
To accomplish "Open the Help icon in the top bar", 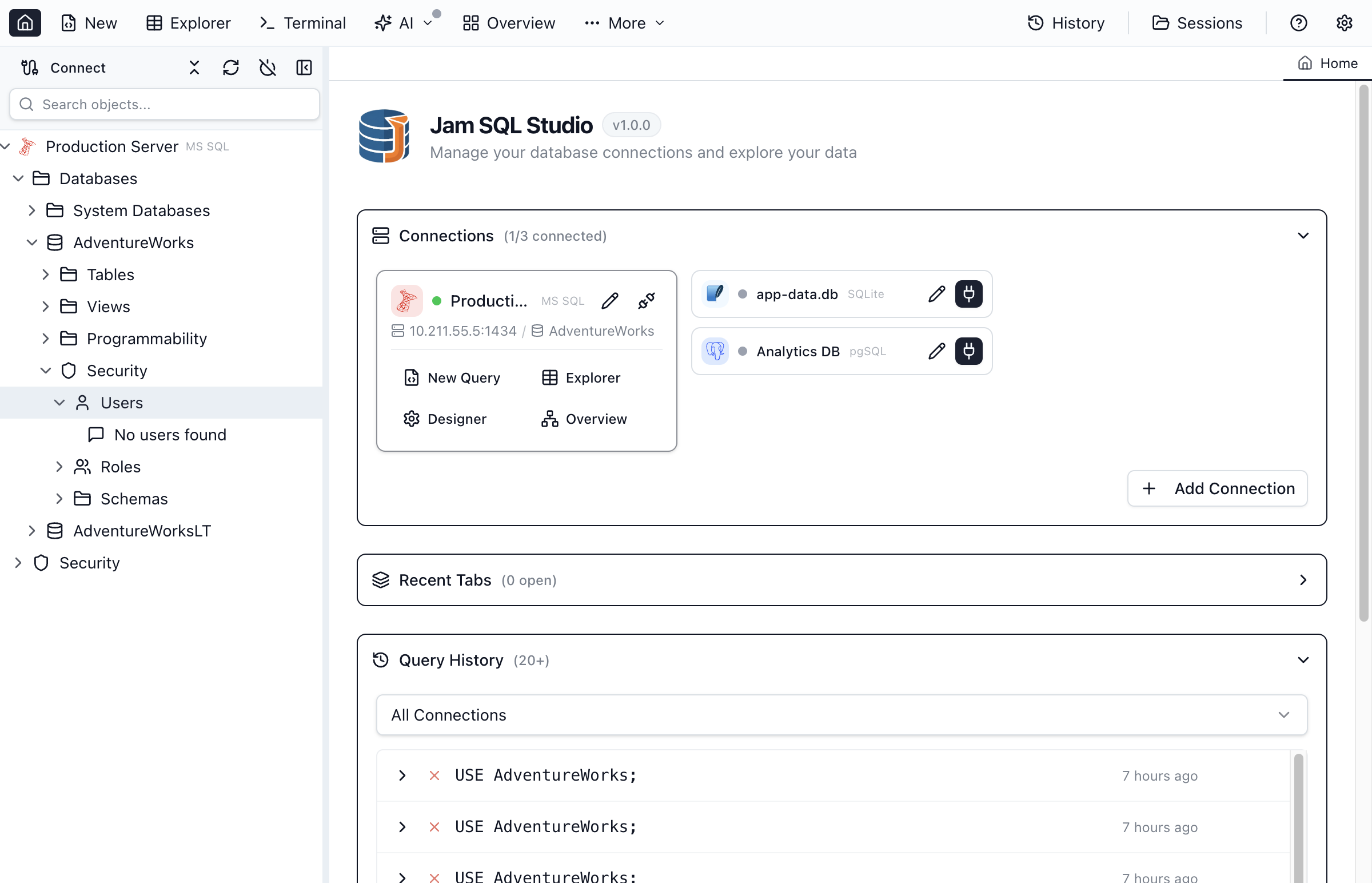I will point(1298,23).
